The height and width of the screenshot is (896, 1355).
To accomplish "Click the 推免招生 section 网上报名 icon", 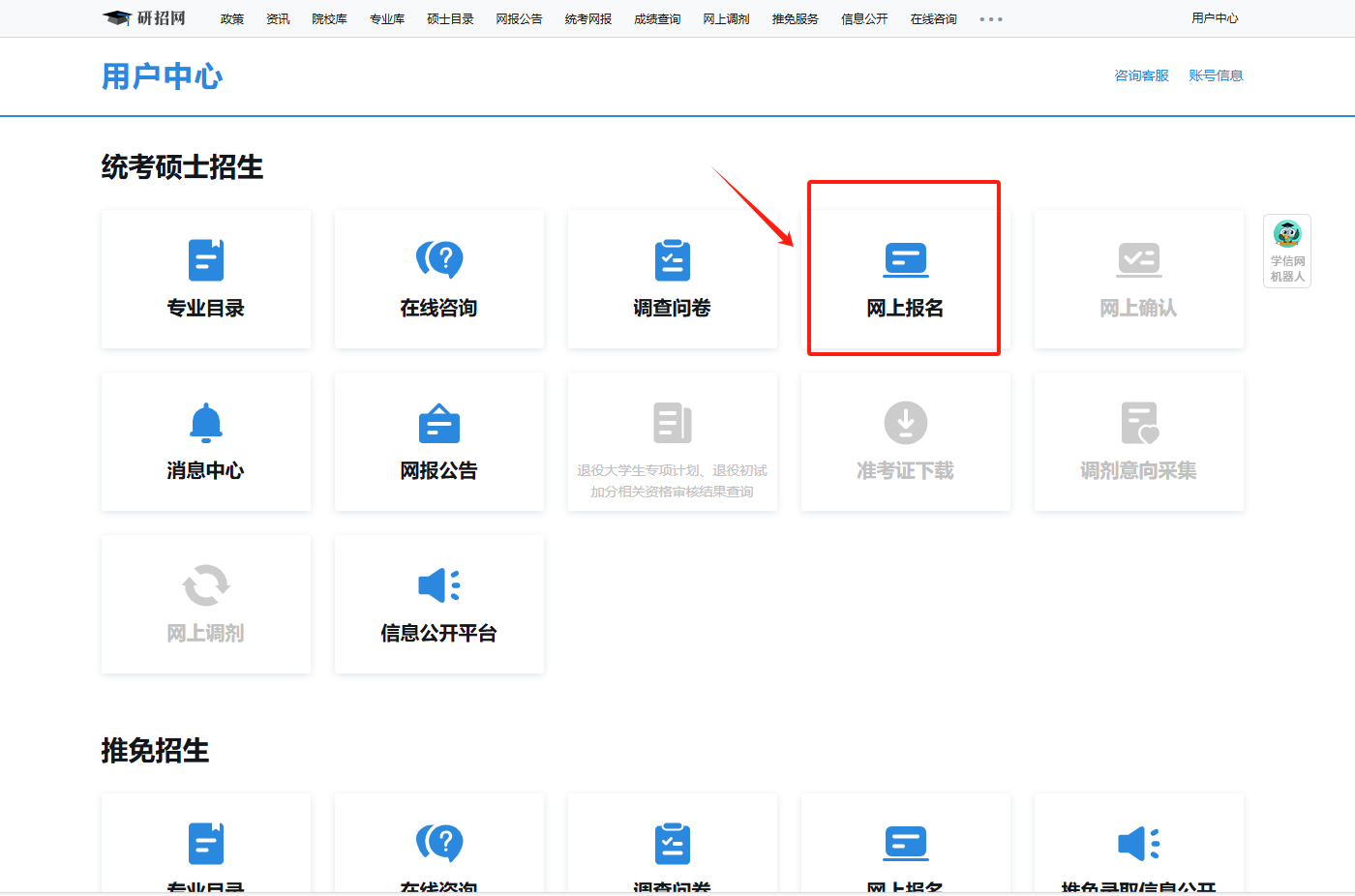I will pos(905,844).
